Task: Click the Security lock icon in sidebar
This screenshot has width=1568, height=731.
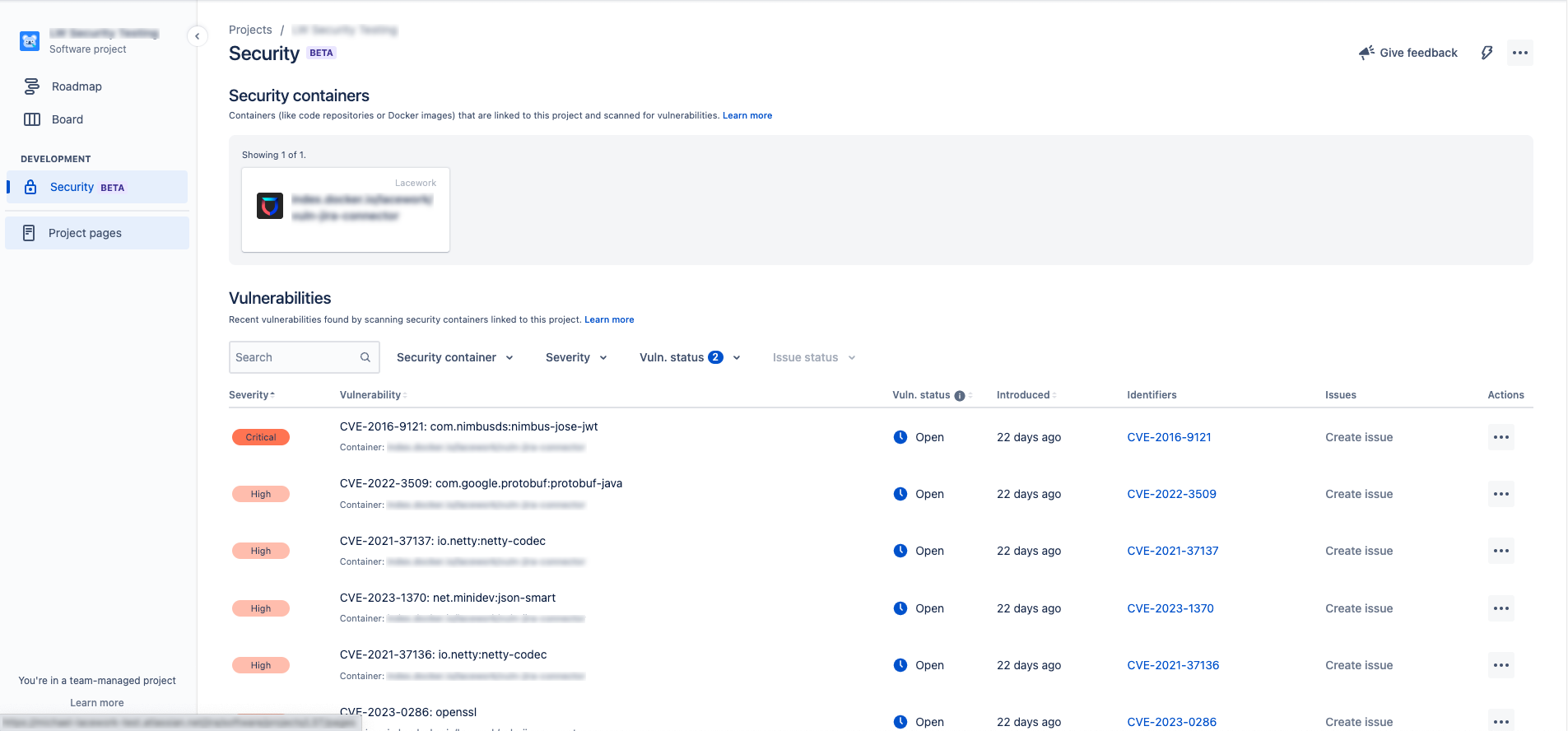Action: pyautogui.click(x=30, y=187)
